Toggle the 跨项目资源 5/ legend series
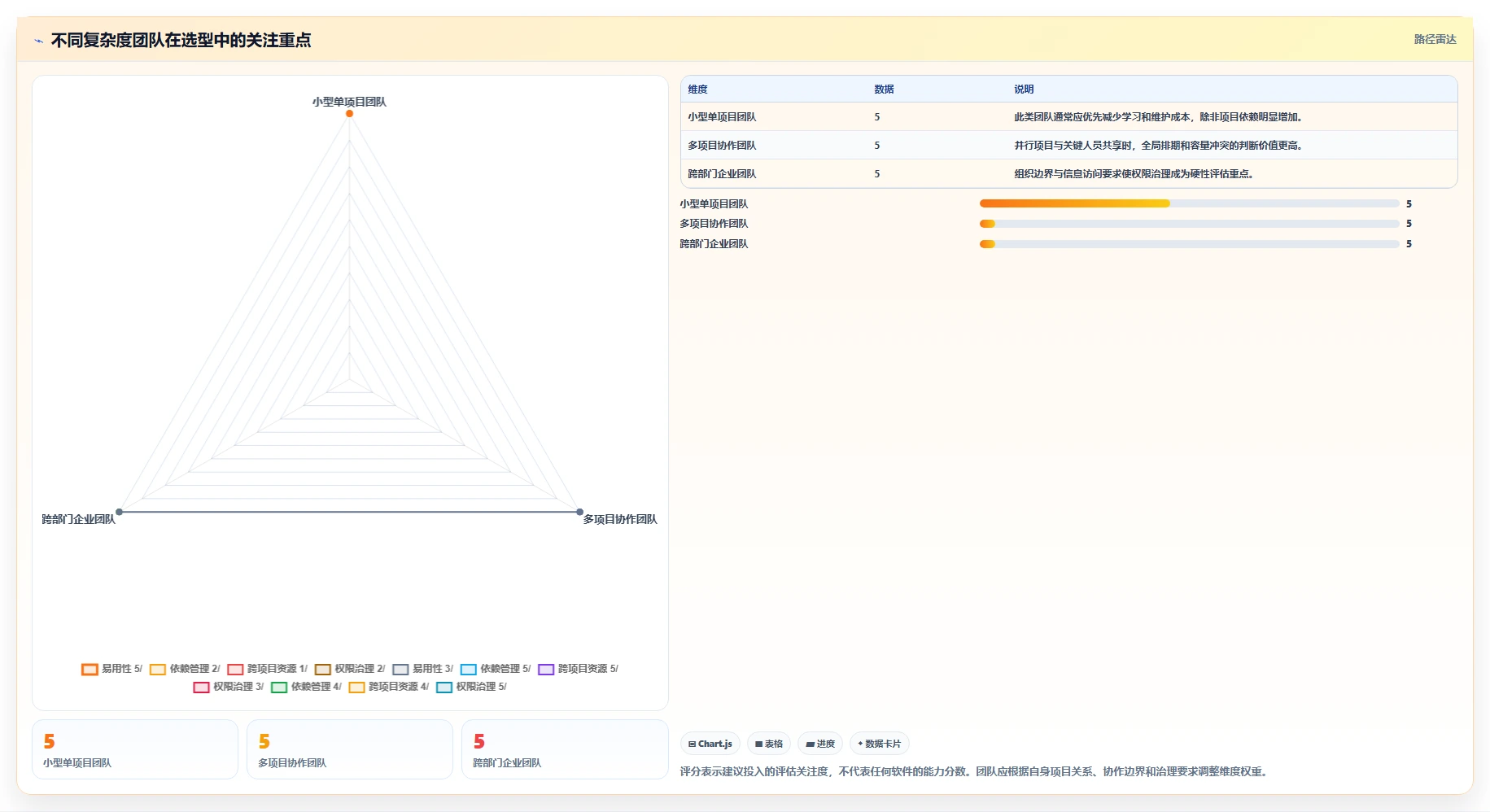This screenshot has width=1490, height=812. click(579, 669)
